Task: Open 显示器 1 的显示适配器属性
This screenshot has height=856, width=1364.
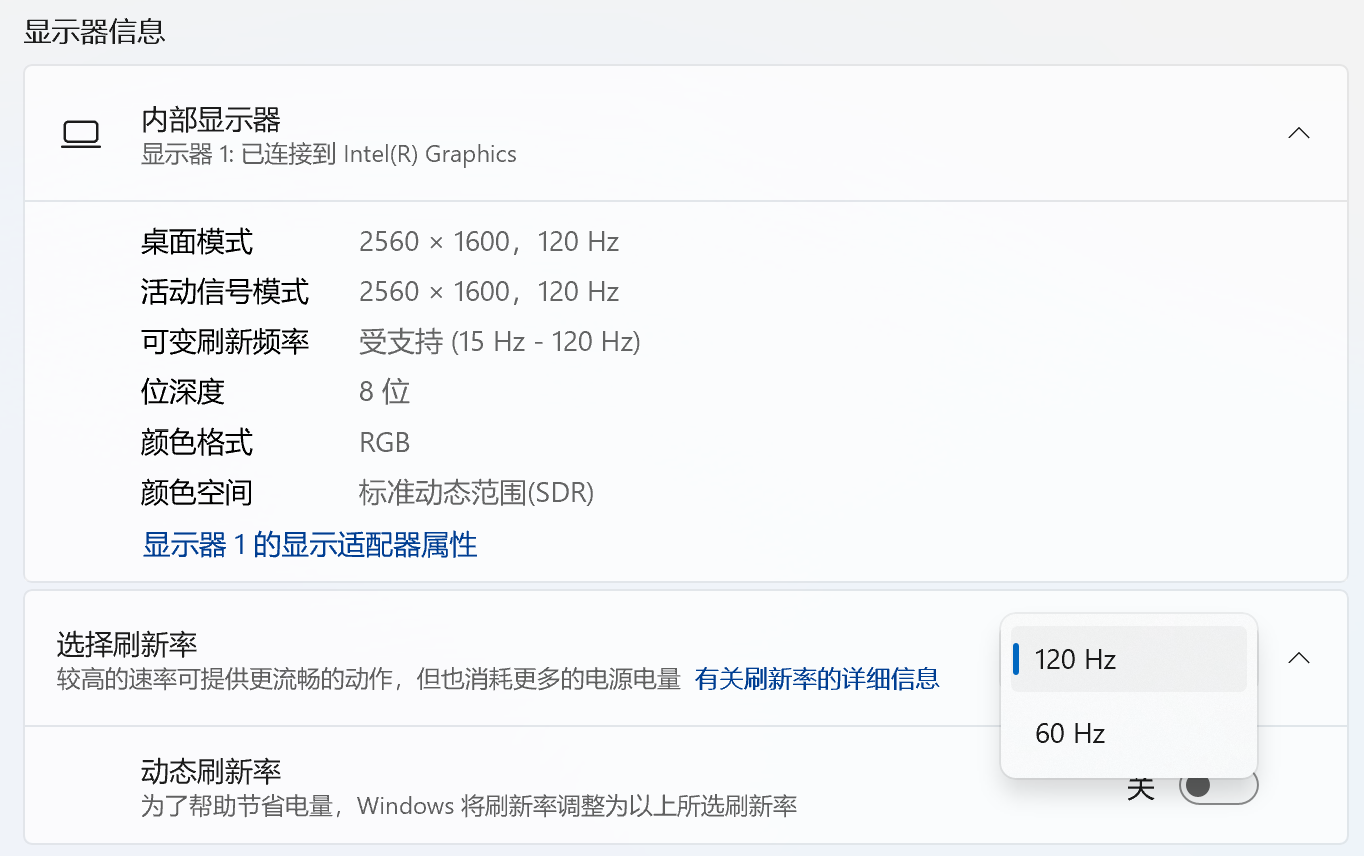Action: tap(309, 545)
